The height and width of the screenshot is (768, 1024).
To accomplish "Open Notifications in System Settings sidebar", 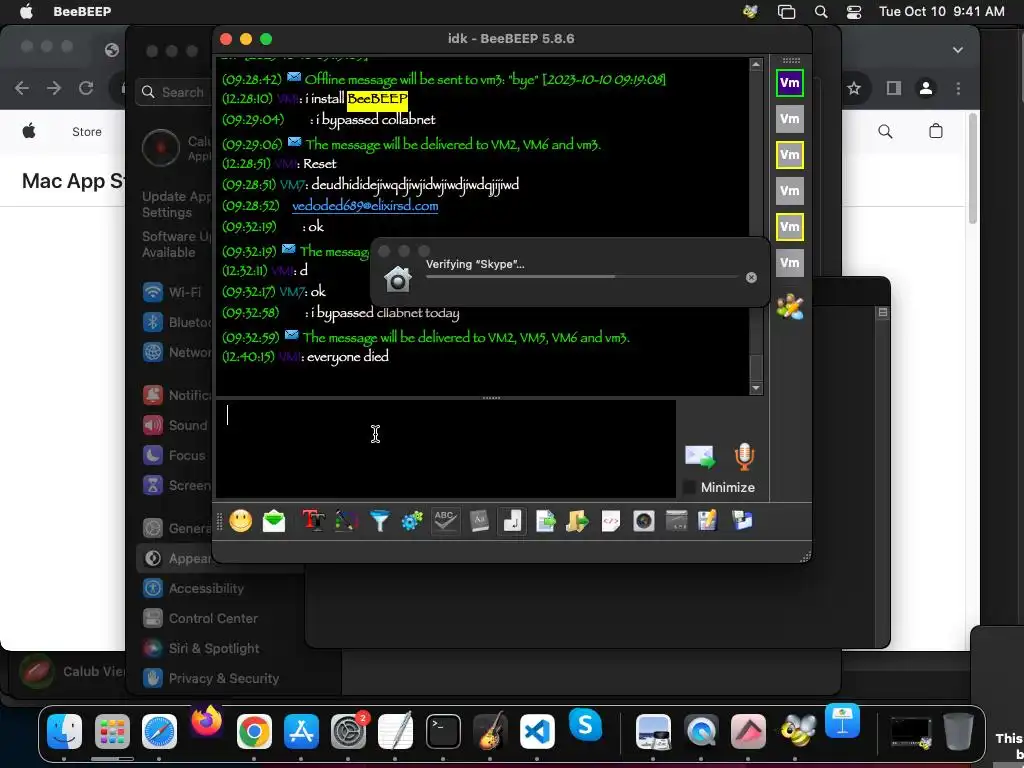I will tap(176, 395).
